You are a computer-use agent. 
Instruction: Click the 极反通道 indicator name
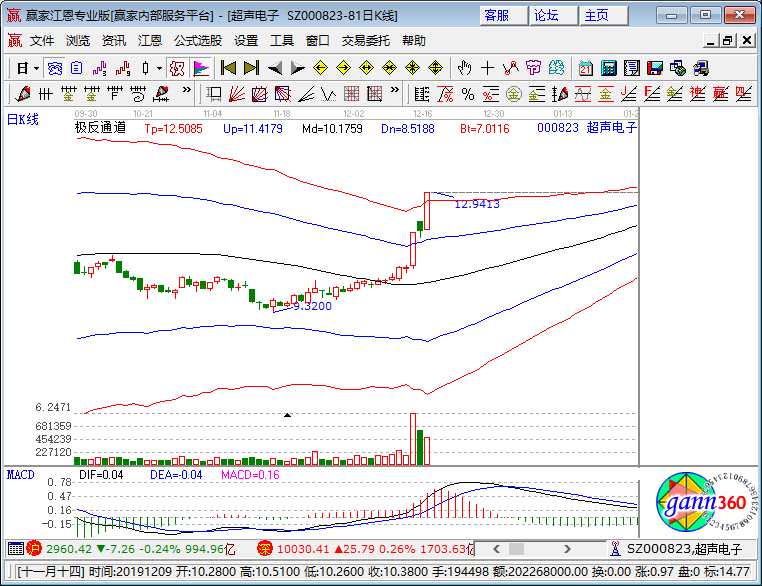tap(100, 128)
